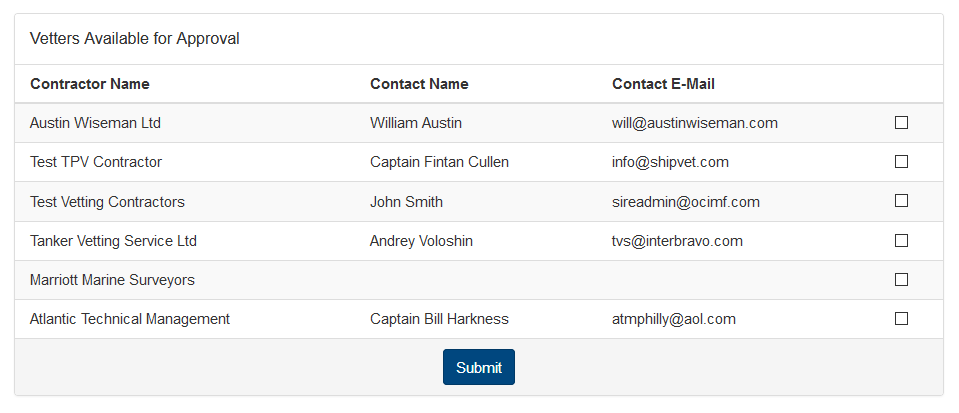
Task: Click the Submit button
Action: pos(479,367)
